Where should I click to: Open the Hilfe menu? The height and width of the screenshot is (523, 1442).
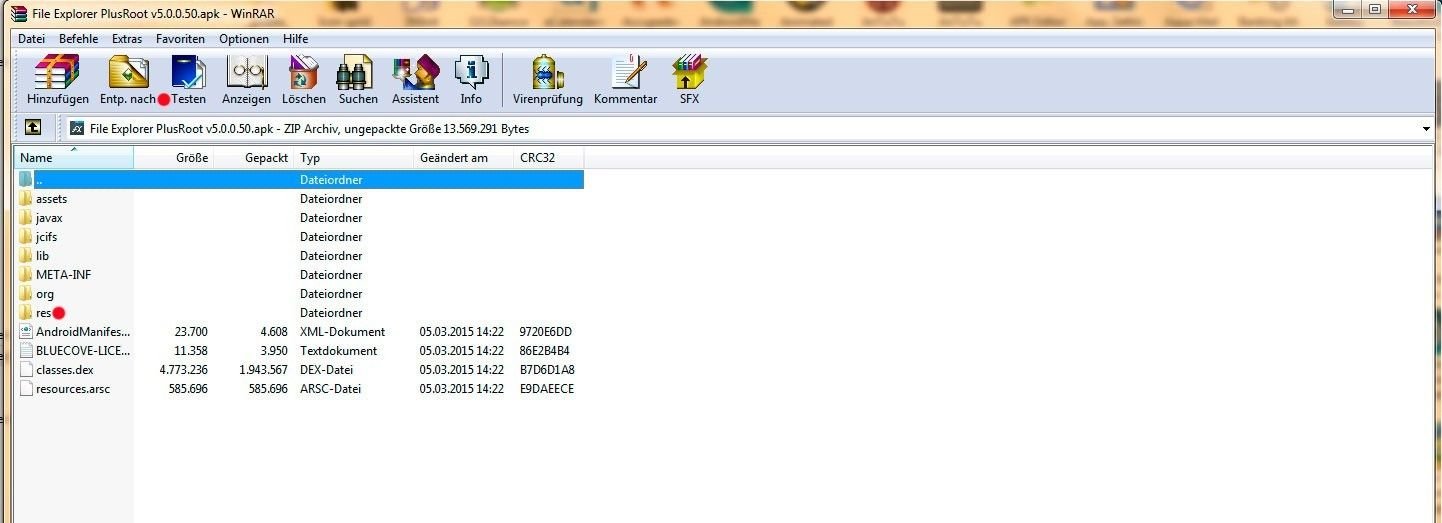point(295,39)
